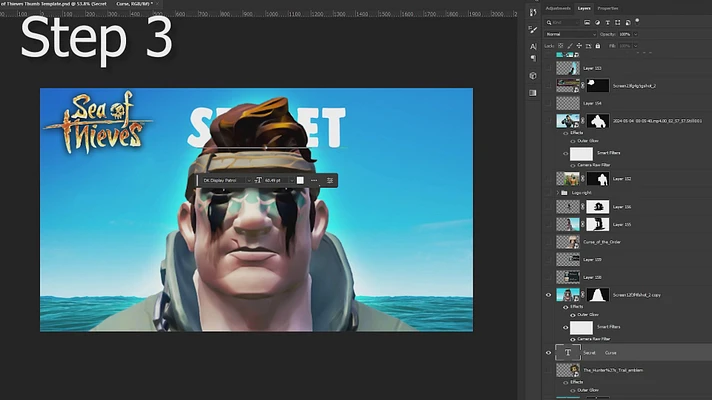Viewport: 712px width, 400px height.
Task: Filter layers by type layers icon
Action: pos(608,22)
